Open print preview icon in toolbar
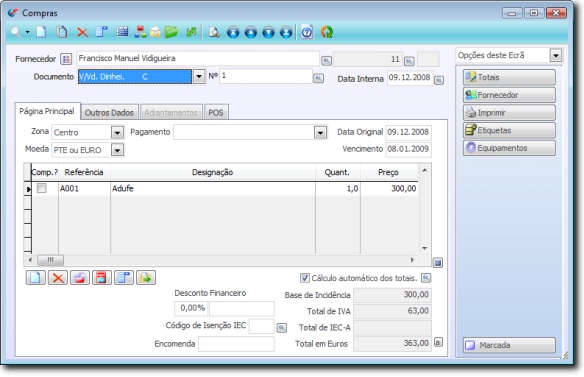 [214, 32]
